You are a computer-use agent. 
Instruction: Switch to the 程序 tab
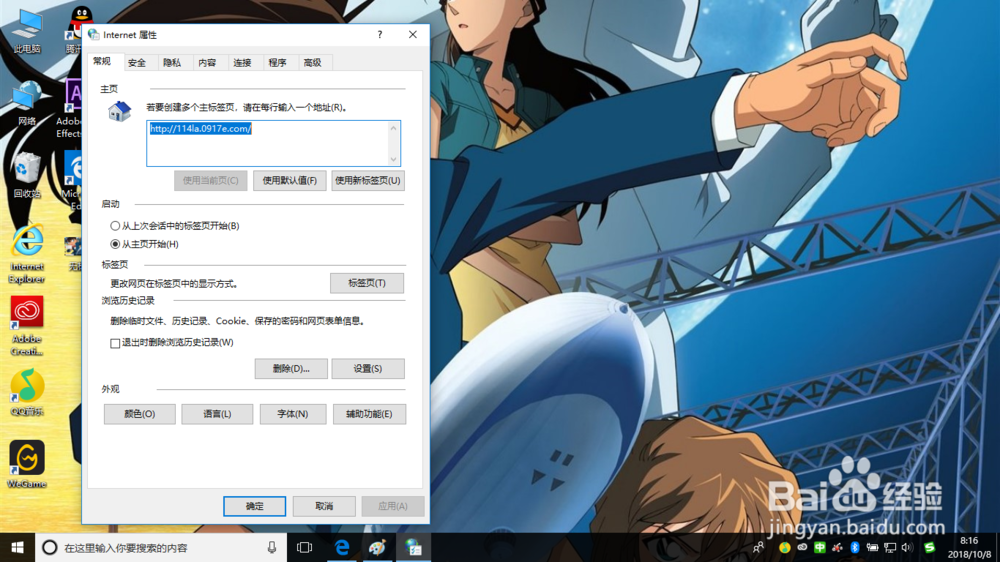coord(277,63)
